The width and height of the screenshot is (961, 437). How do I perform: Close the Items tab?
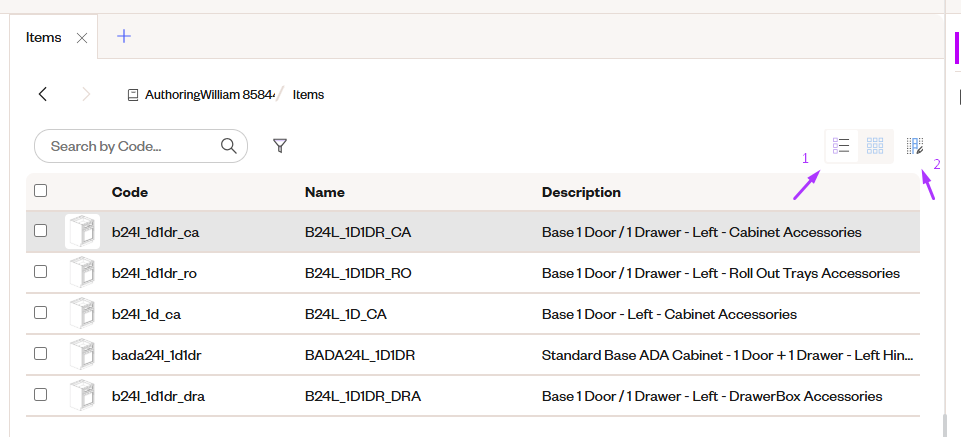point(82,38)
